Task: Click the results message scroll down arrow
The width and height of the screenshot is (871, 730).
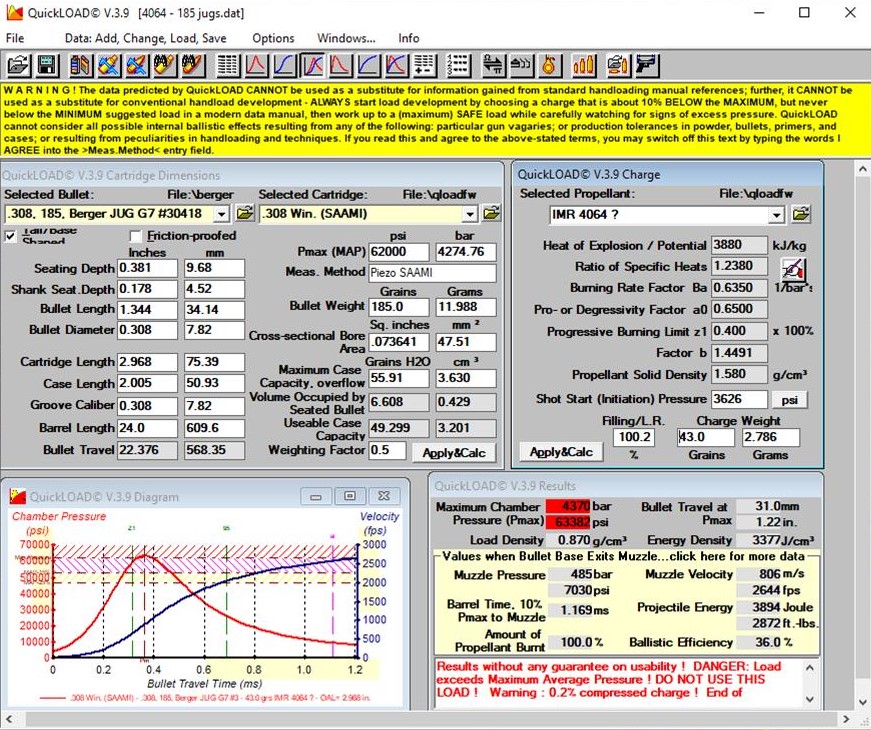Action: [810, 699]
